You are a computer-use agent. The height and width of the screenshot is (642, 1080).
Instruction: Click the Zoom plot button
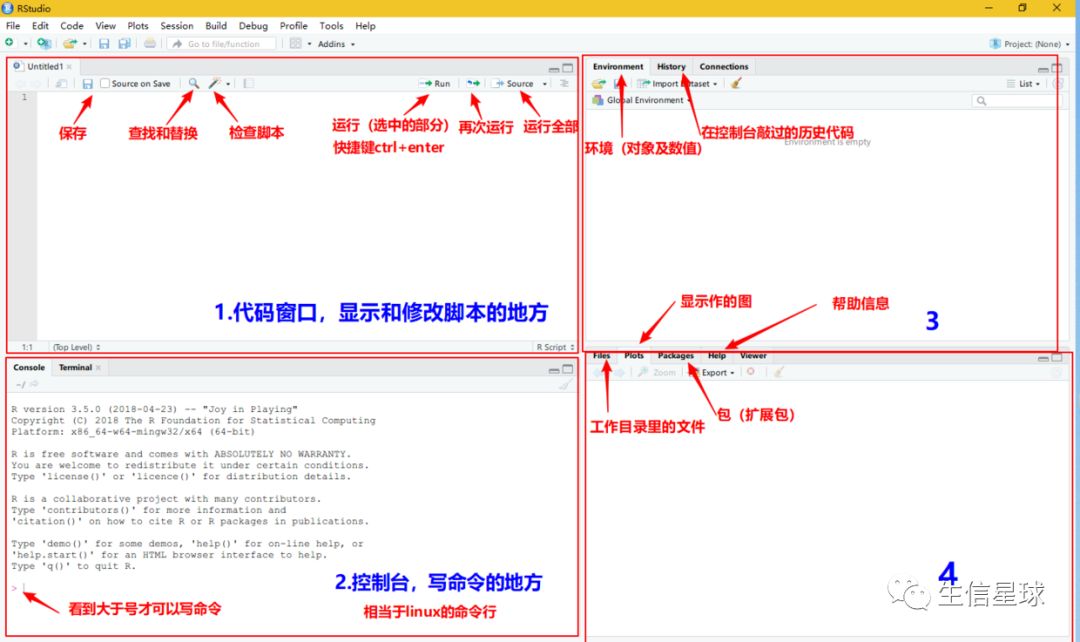point(656,372)
